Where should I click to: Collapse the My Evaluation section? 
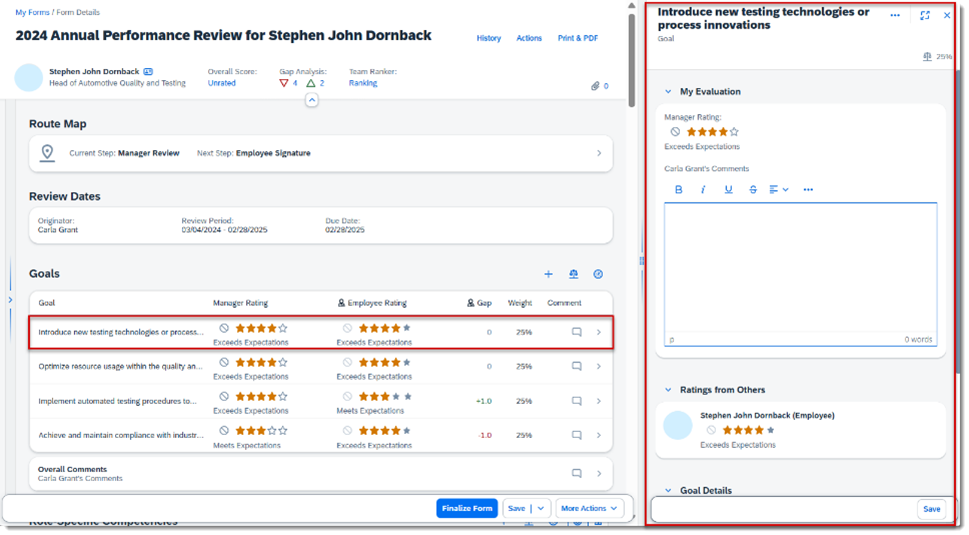[668, 92]
